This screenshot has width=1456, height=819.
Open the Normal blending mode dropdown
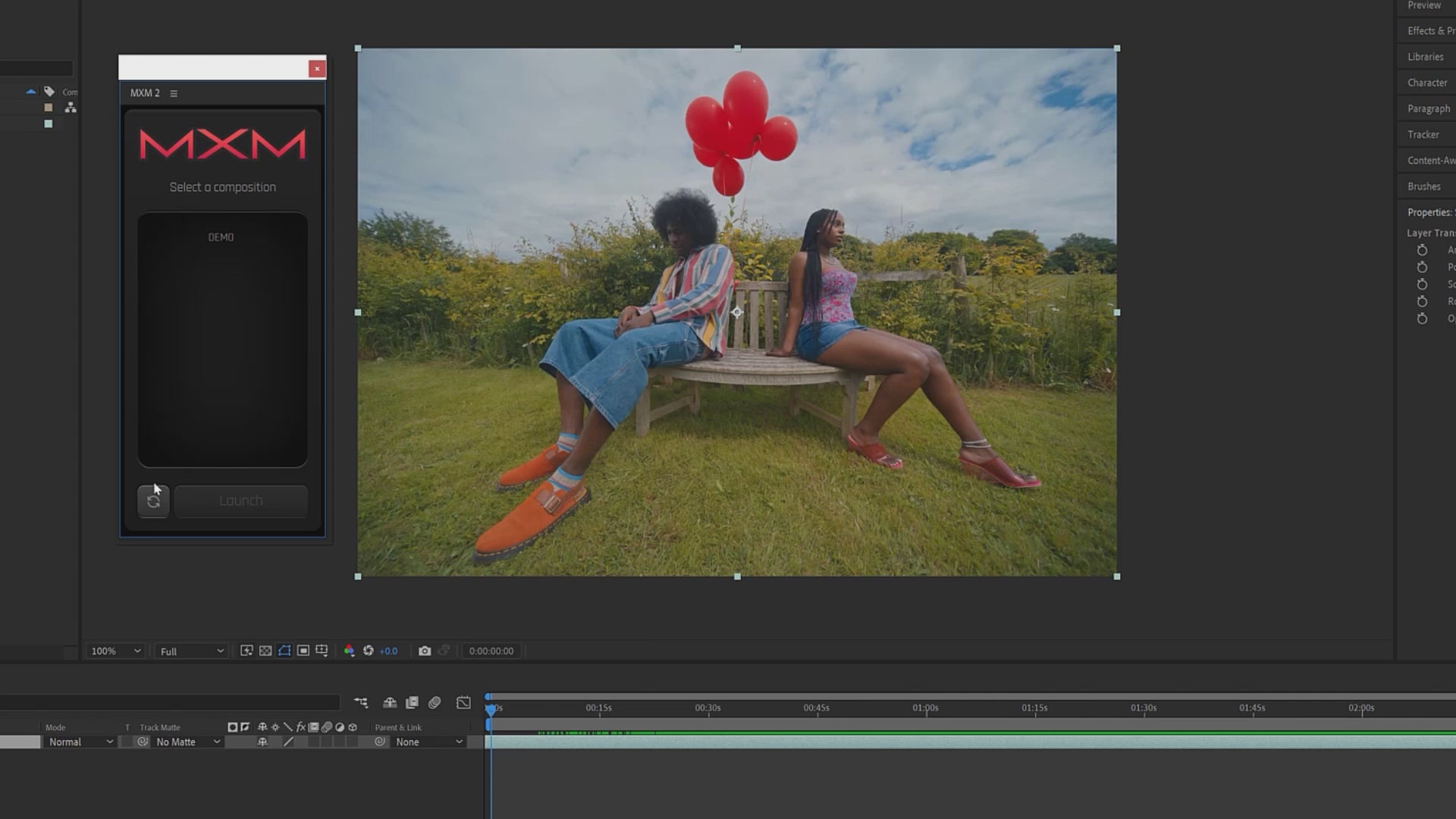(80, 742)
